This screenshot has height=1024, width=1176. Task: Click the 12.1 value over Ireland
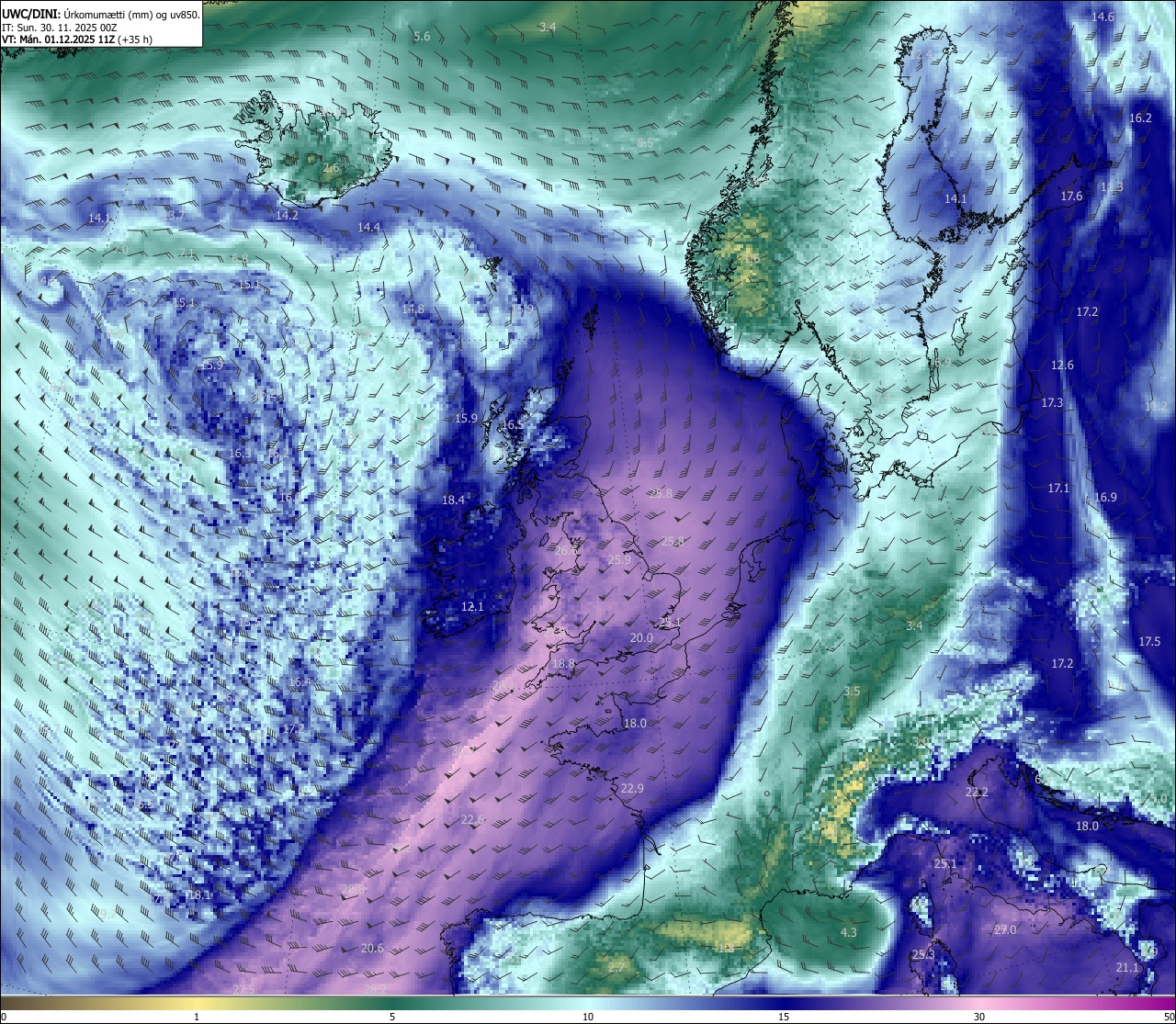(x=472, y=607)
